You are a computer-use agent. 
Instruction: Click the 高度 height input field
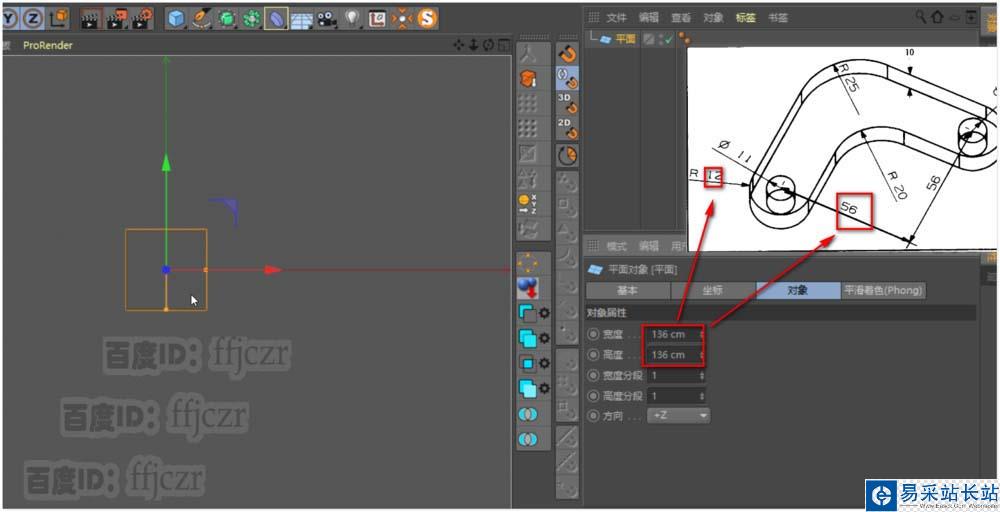pyautogui.click(x=674, y=355)
